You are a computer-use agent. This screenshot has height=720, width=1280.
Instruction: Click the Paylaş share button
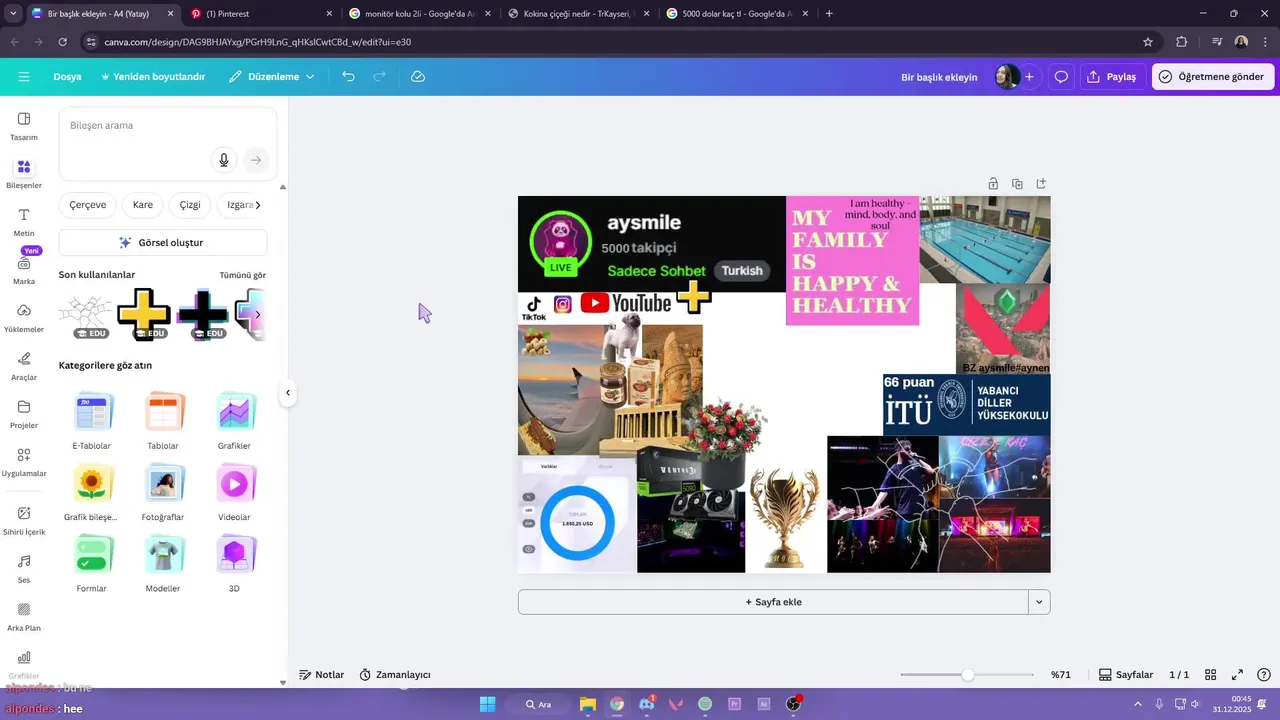[x=1112, y=77]
